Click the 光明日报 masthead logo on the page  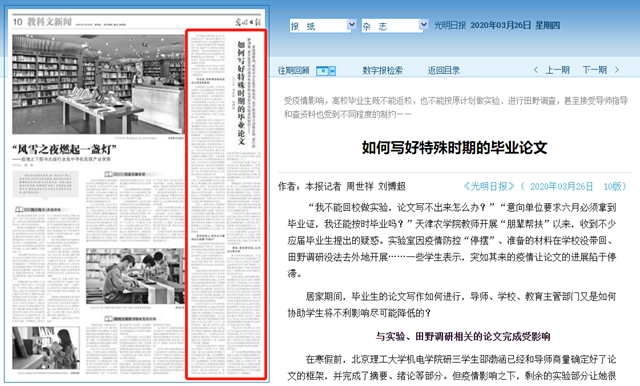point(247,22)
